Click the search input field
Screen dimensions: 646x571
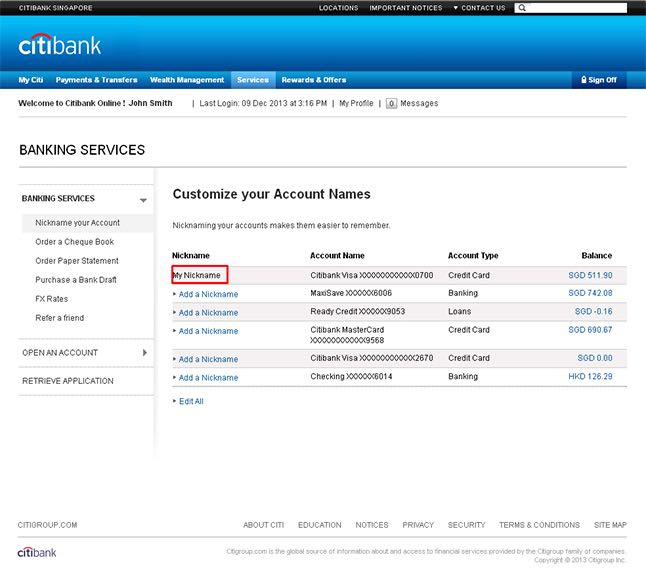point(578,8)
